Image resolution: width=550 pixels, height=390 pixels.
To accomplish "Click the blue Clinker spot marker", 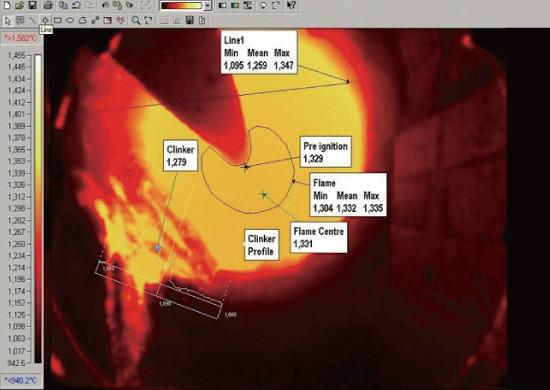I will pos(157,248).
